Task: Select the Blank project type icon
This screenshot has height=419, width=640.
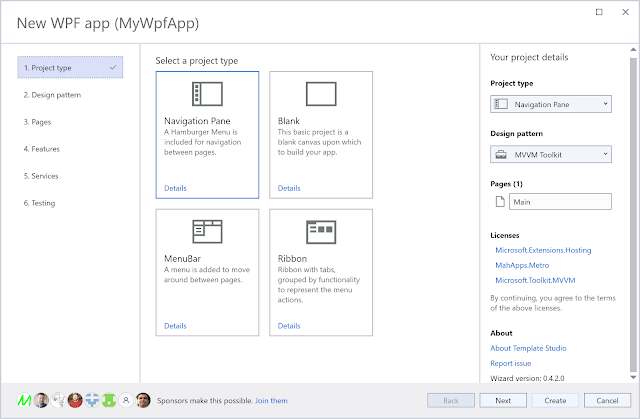Action: coord(321,94)
